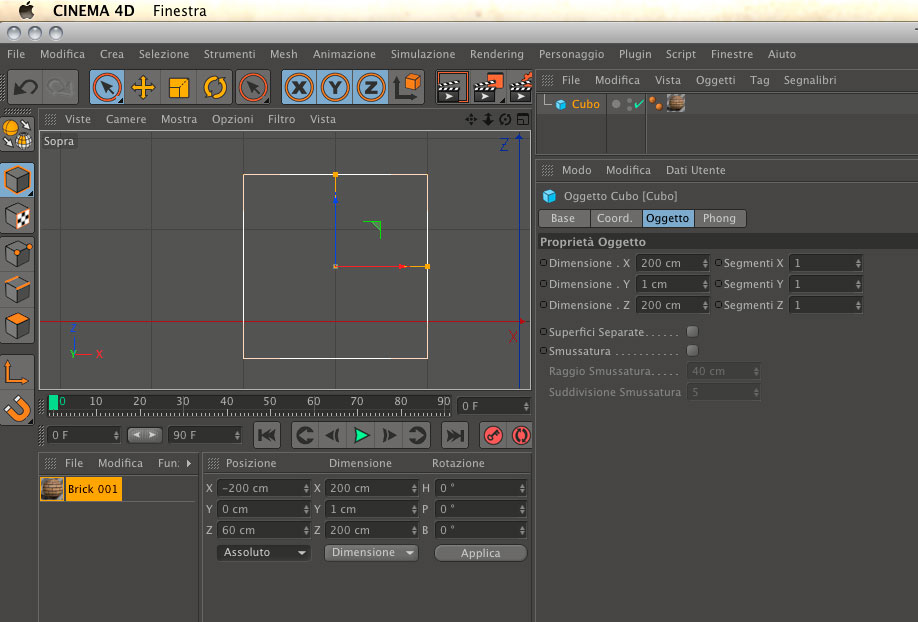Switch to Points mode
Screen dimensions: 918x622
coord(17,254)
